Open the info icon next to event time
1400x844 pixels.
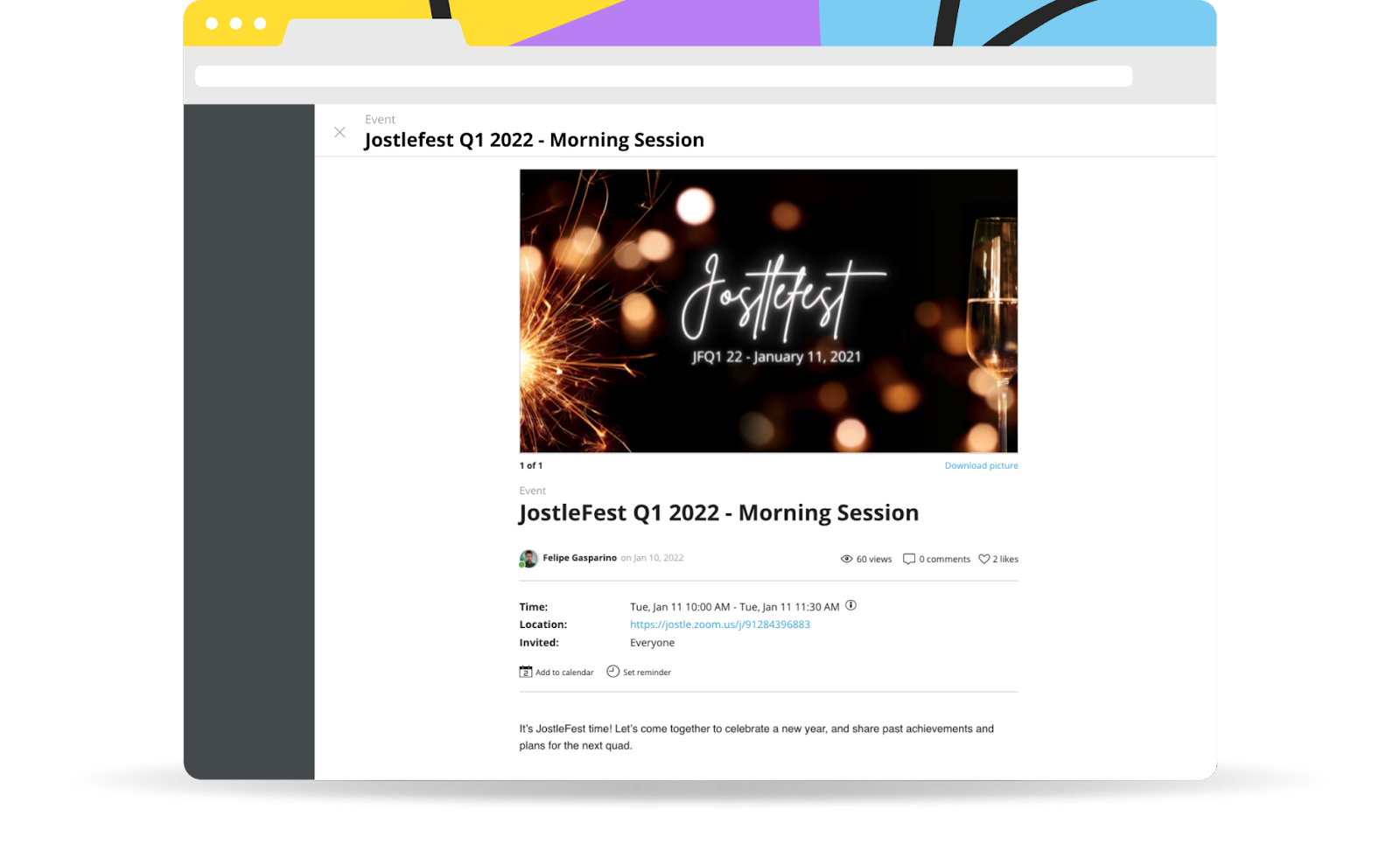[850, 605]
